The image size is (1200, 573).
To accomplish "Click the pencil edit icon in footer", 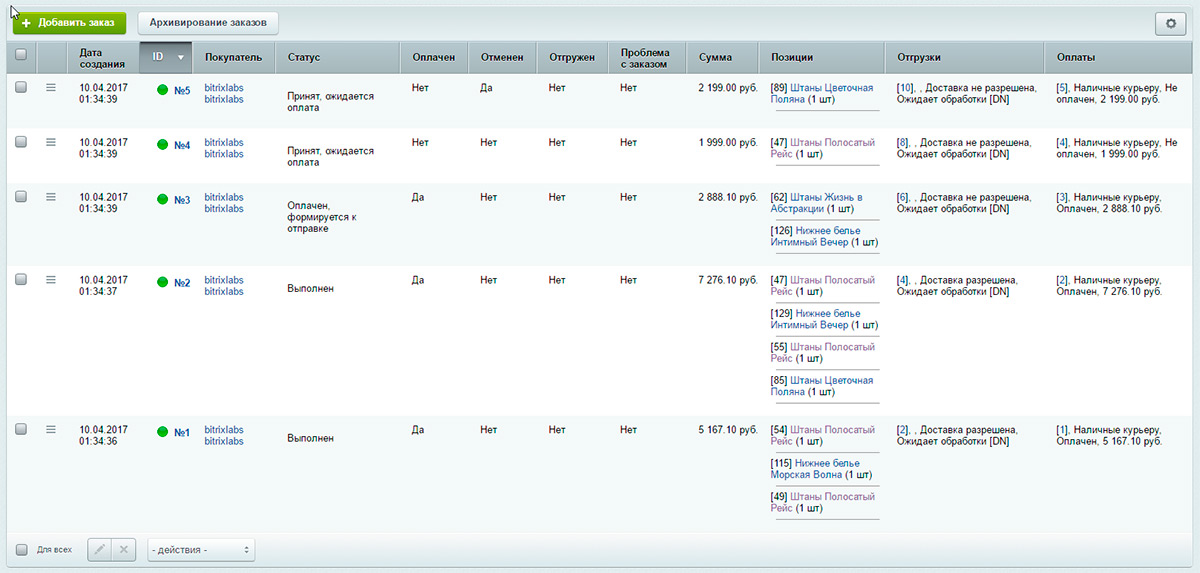I will click(x=99, y=549).
